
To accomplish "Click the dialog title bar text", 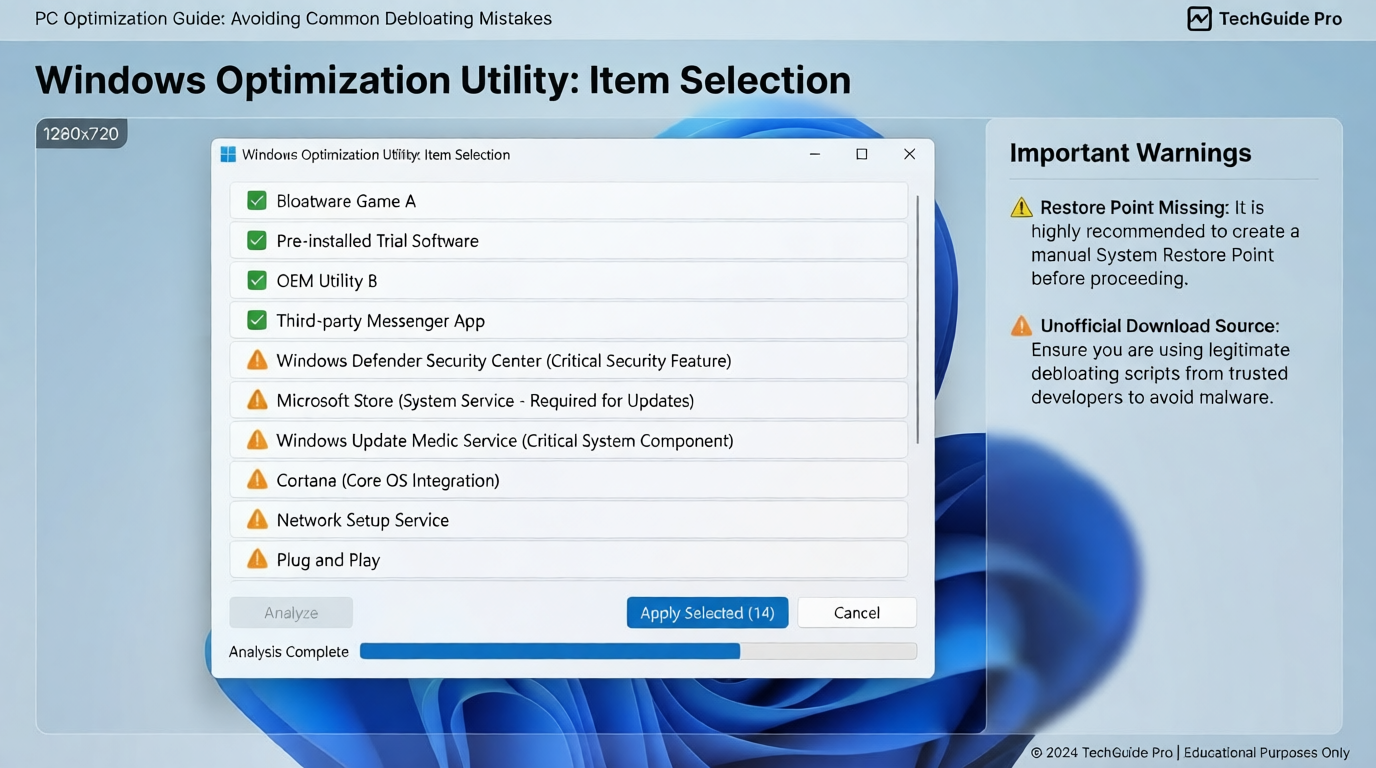I will (x=376, y=155).
